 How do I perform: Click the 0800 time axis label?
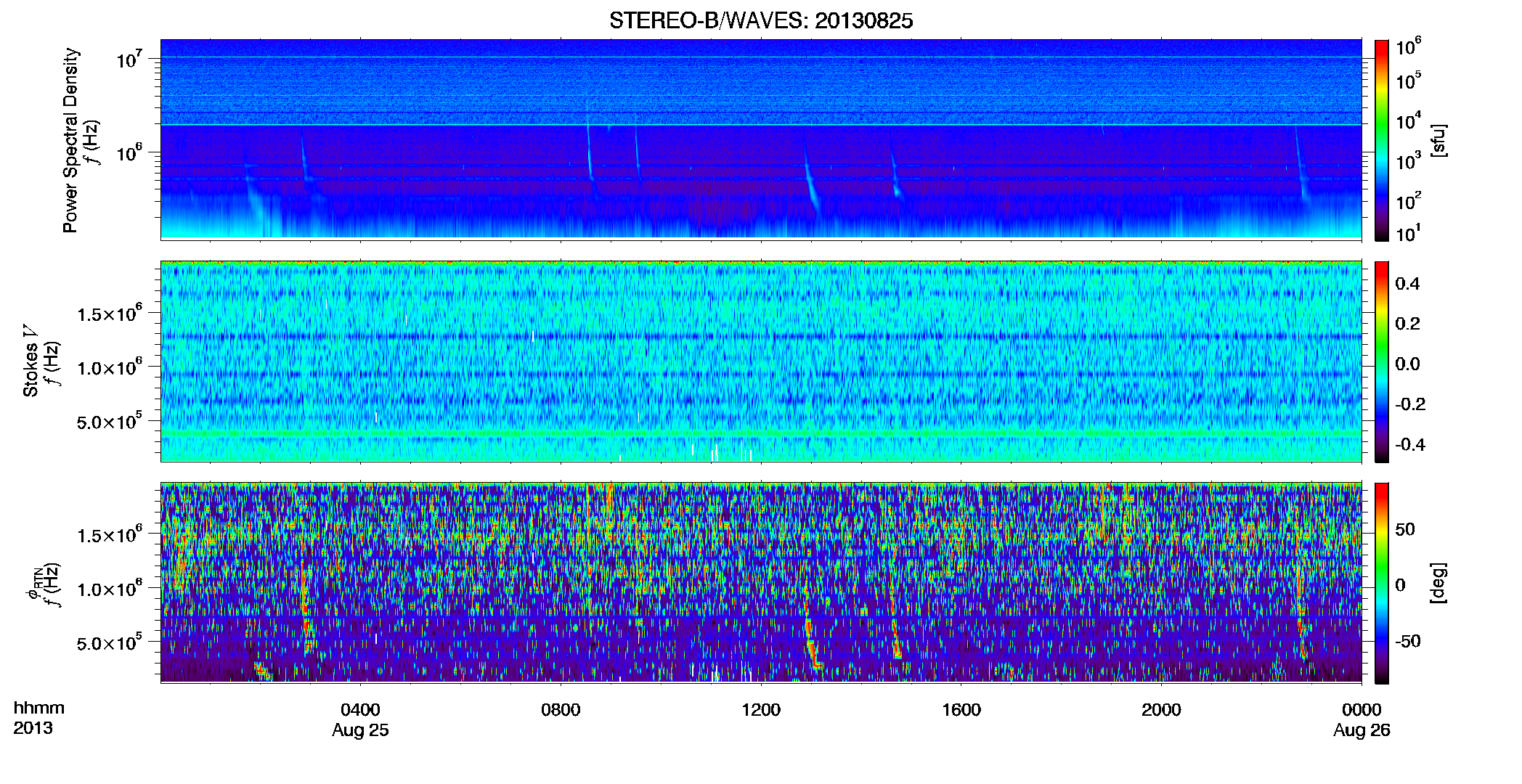point(561,709)
